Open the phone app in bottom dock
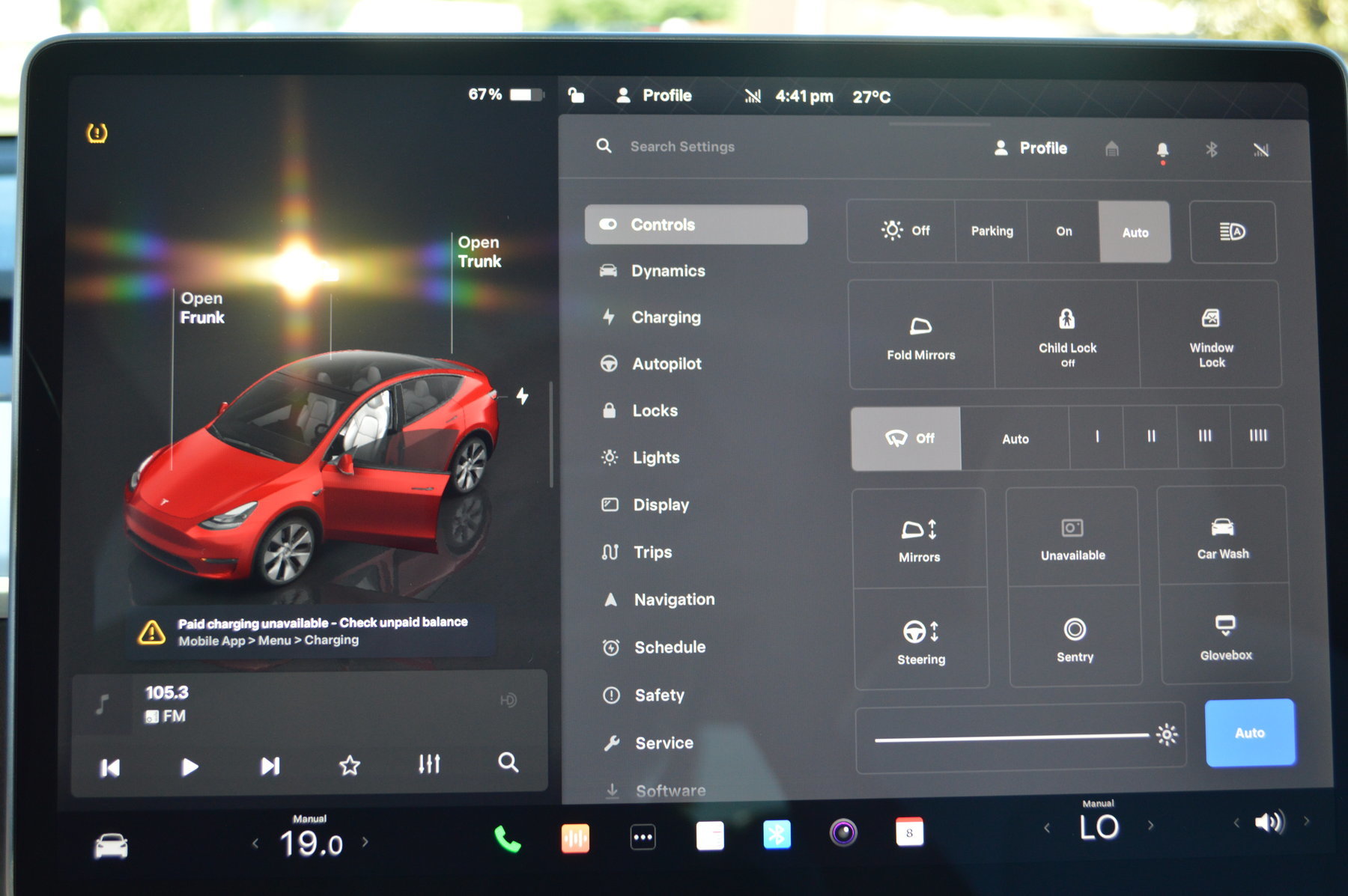This screenshot has width=1348, height=896. click(507, 839)
